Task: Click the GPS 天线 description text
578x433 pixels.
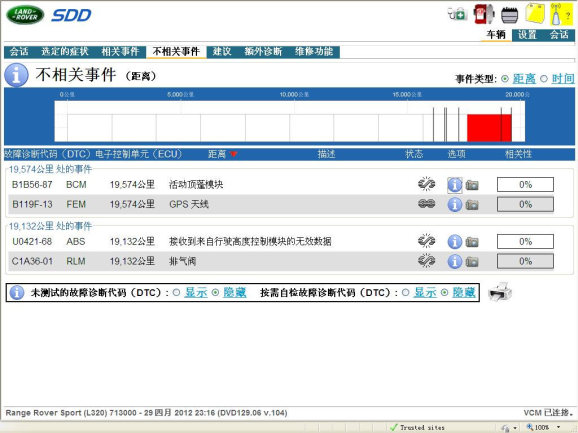Action: 189,204
